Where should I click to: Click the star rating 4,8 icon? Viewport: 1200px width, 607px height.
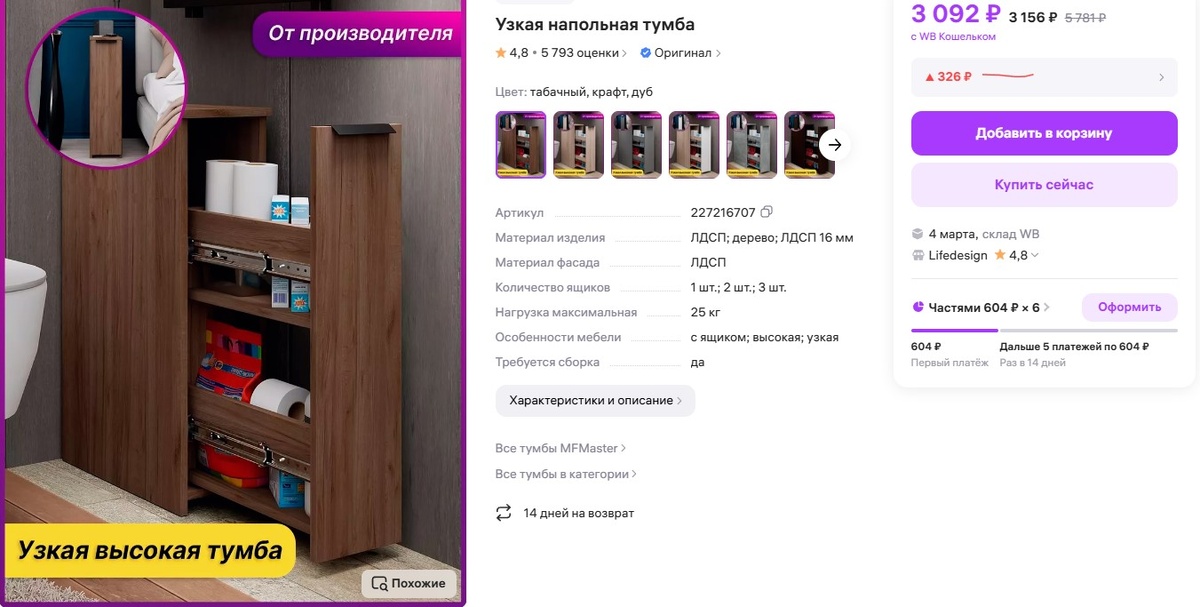tap(501, 53)
